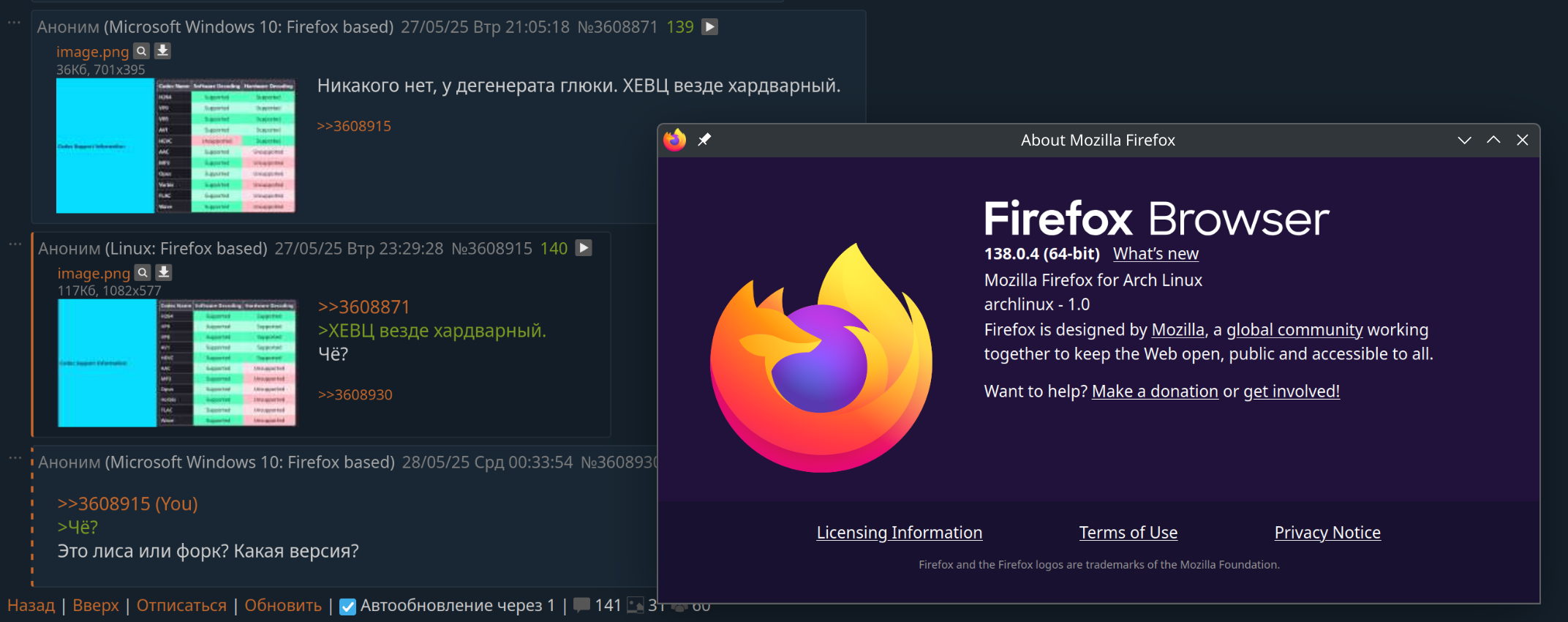
Task: Enlarge the codec table thumbnail in post №3608871
Action: click(x=176, y=146)
